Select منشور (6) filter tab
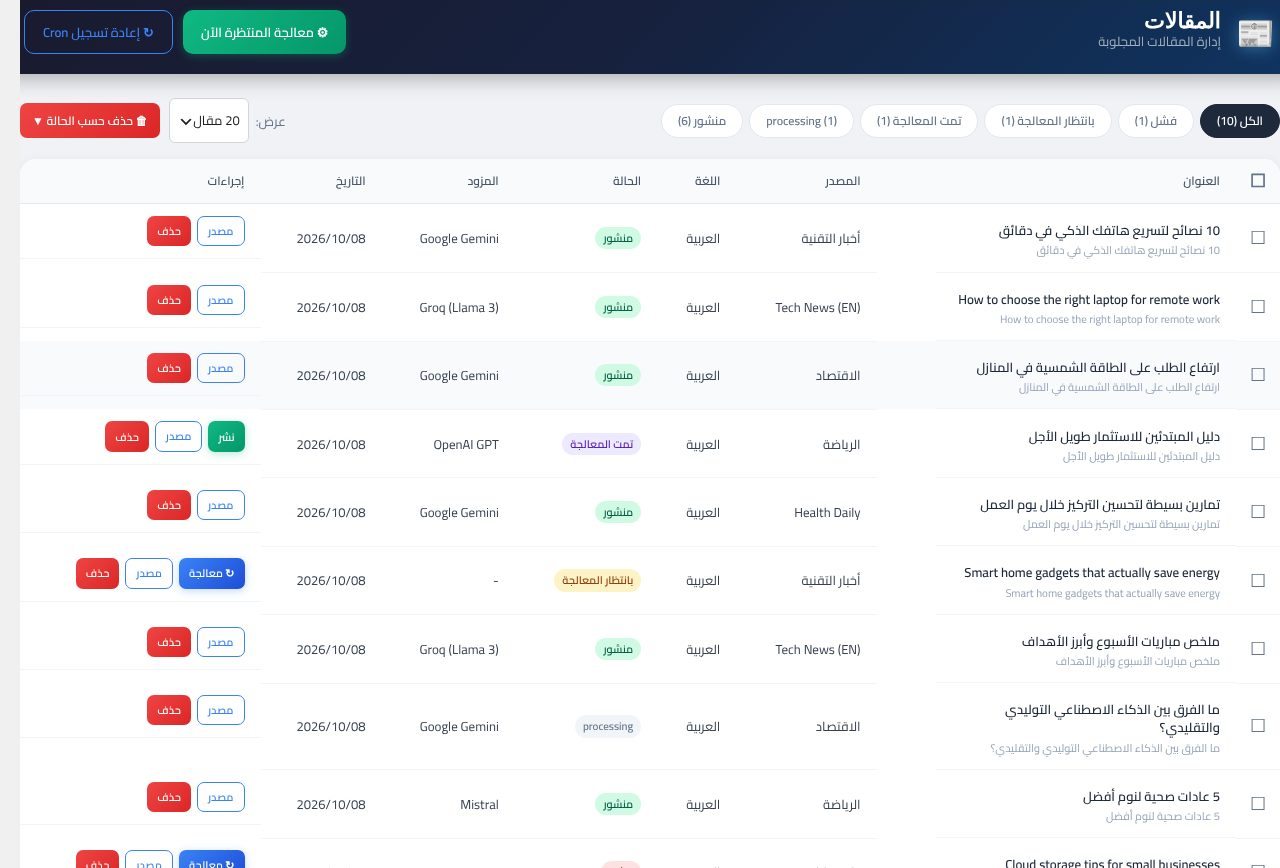 [x=701, y=121]
